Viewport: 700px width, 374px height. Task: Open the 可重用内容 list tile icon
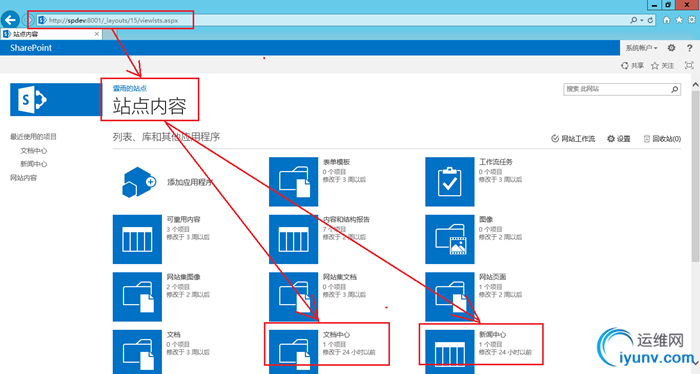coord(137,239)
